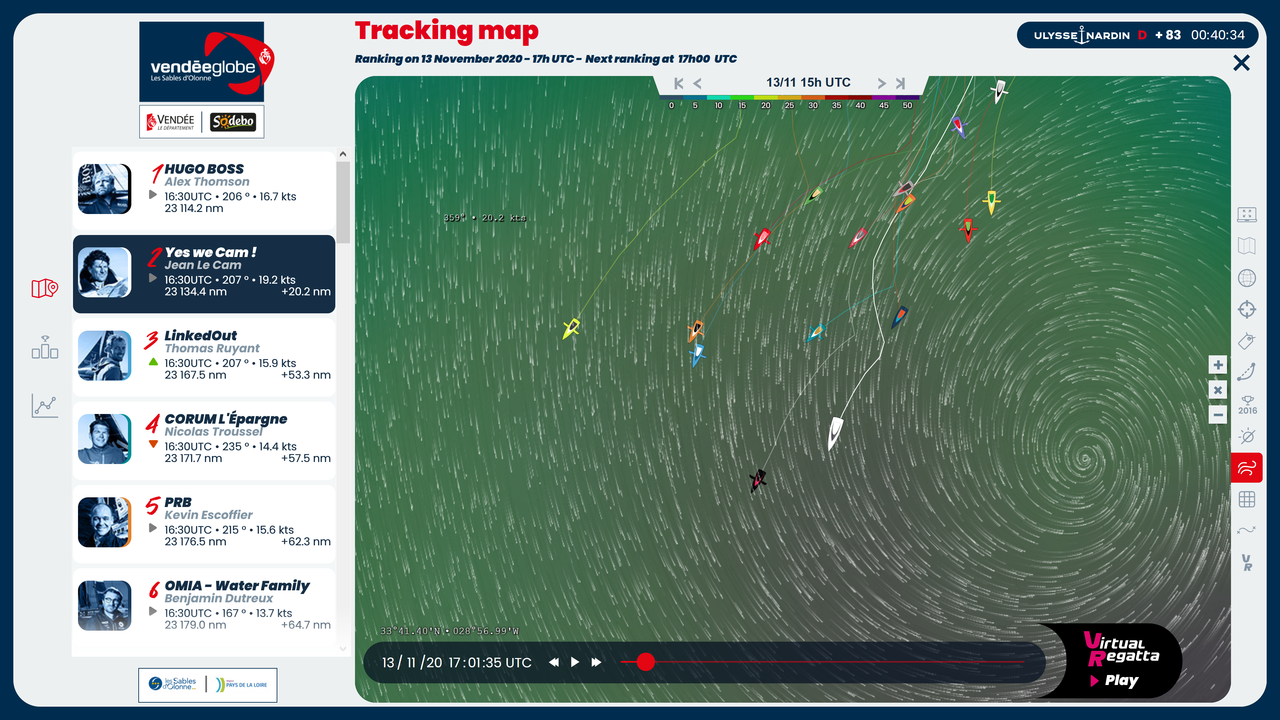
Task: Click the '23 114.2 nm' distance value
Action: [x=196, y=209]
